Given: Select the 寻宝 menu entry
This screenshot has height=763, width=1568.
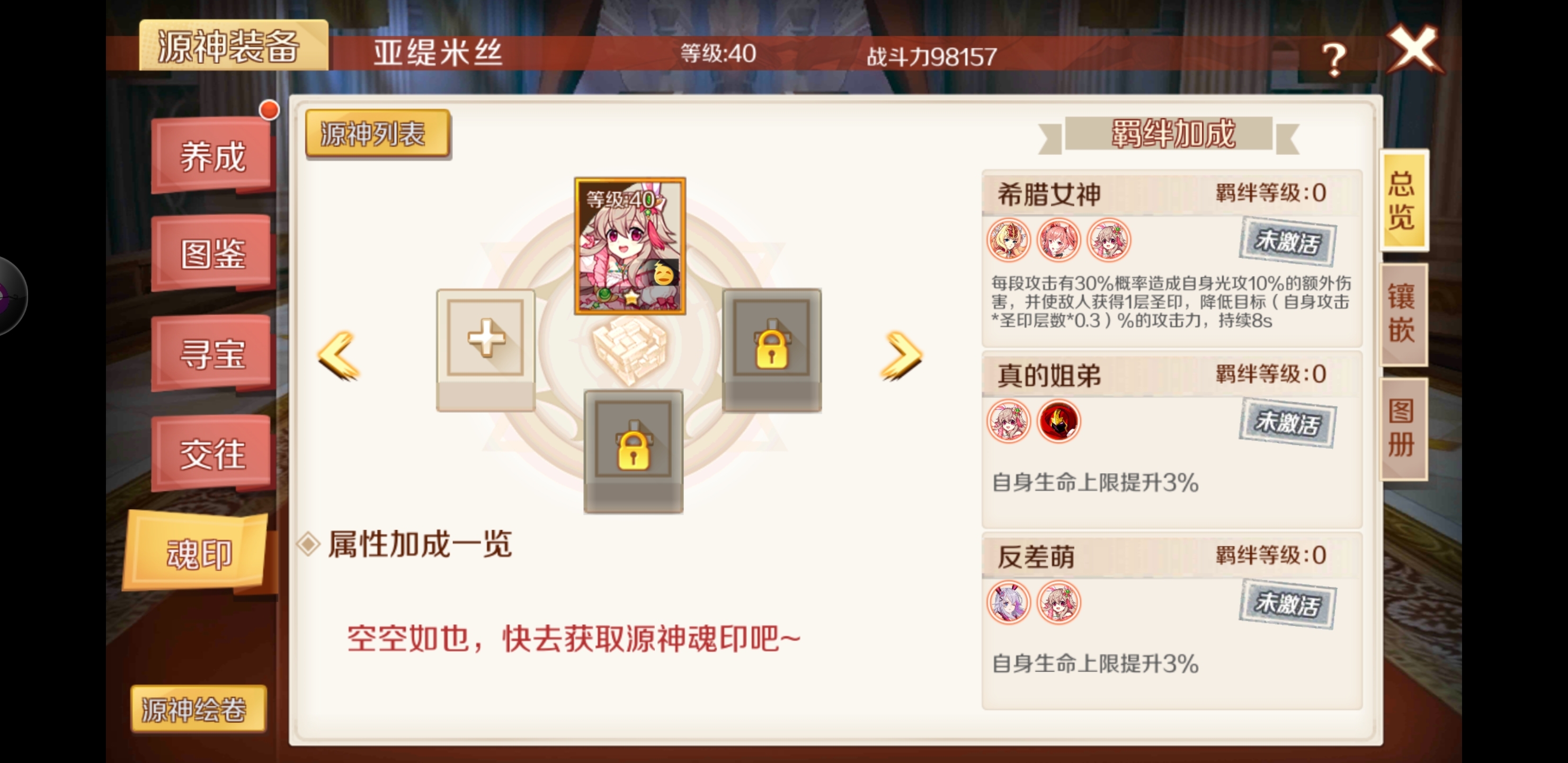Looking at the screenshot, I should tap(212, 353).
